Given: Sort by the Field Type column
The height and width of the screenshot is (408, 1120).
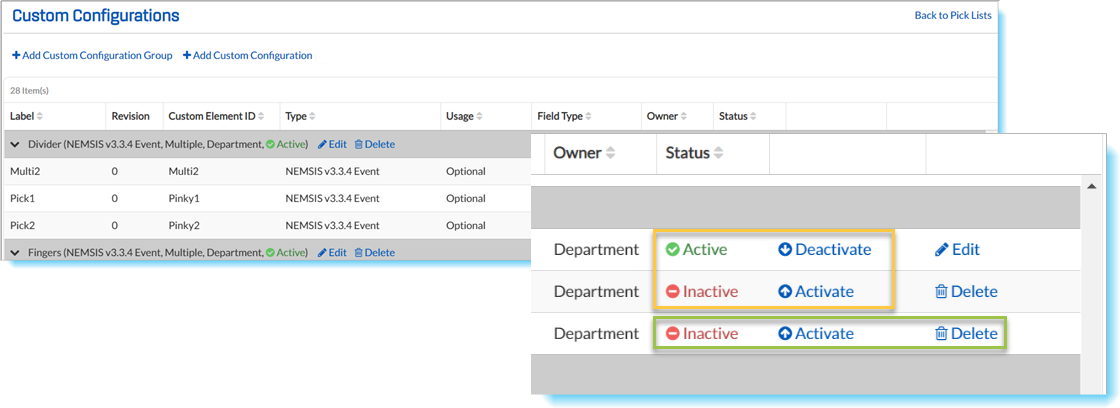Looking at the screenshot, I should coord(565,116).
